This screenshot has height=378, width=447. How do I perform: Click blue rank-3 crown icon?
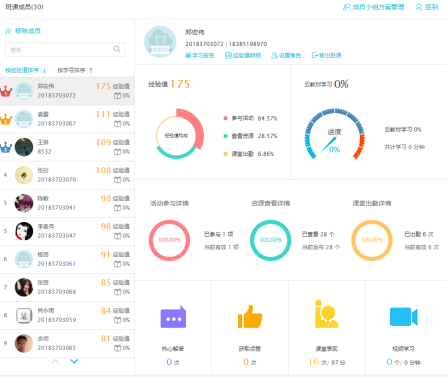pyautogui.click(x=6, y=147)
